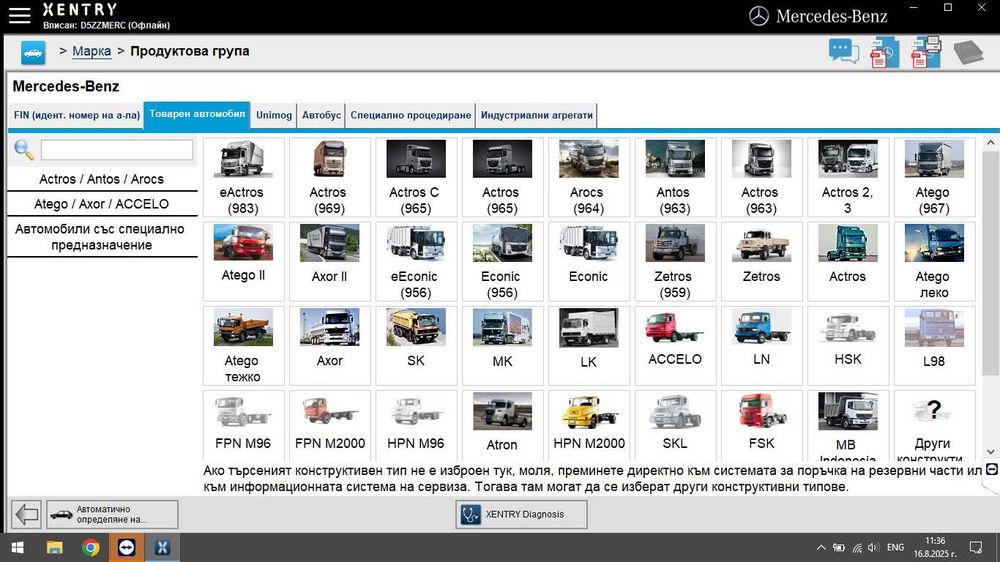The width and height of the screenshot is (1000, 562).
Task: Open TeamViewer from the taskbar
Action: (126, 547)
